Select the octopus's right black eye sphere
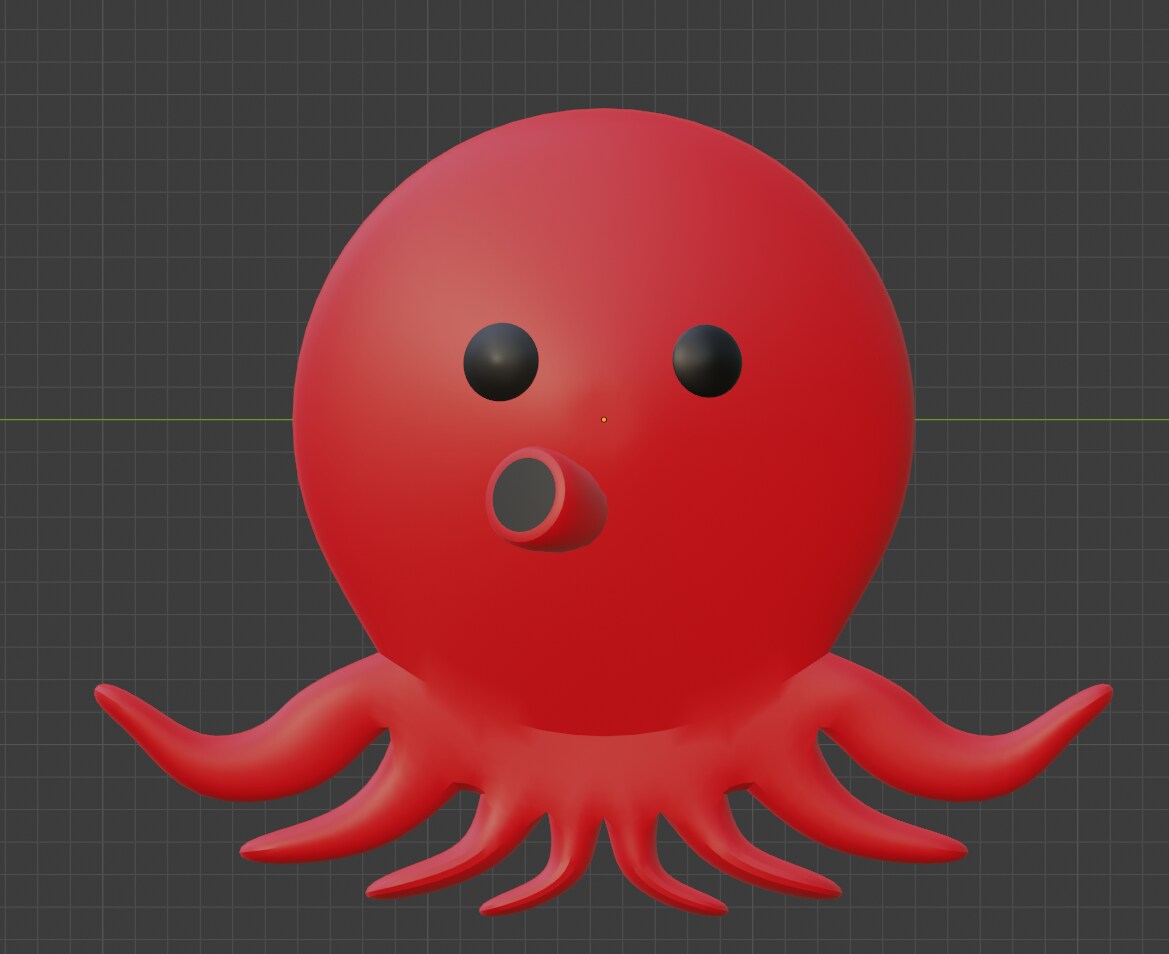This screenshot has width=1169, height=954. point(707,360)
